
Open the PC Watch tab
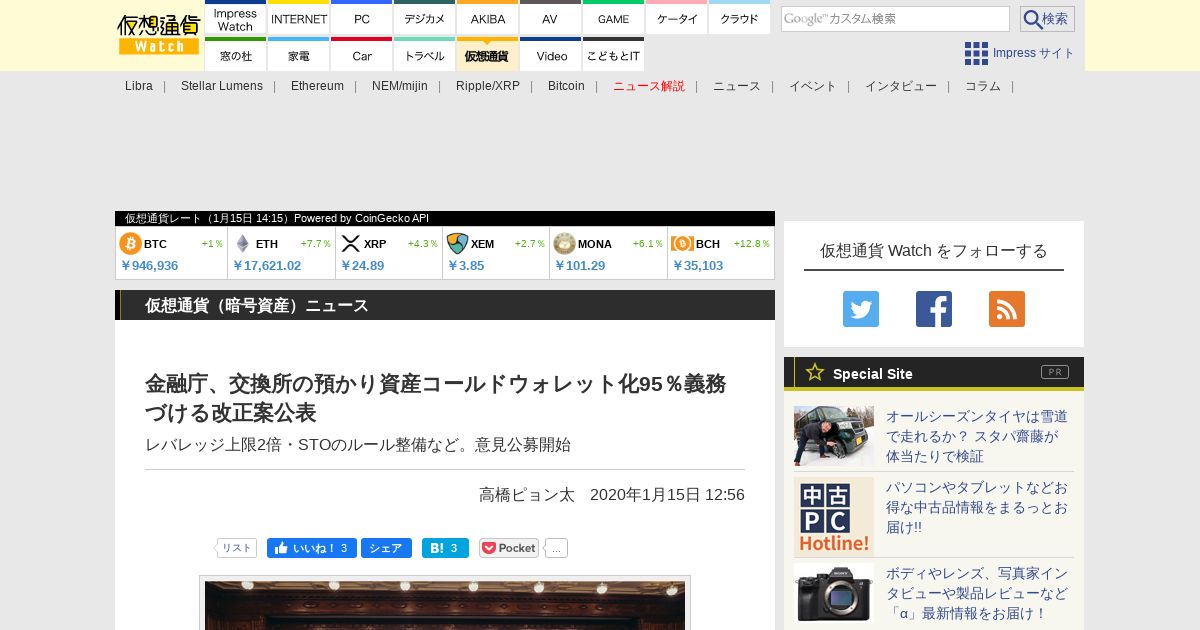pos(362,19)
